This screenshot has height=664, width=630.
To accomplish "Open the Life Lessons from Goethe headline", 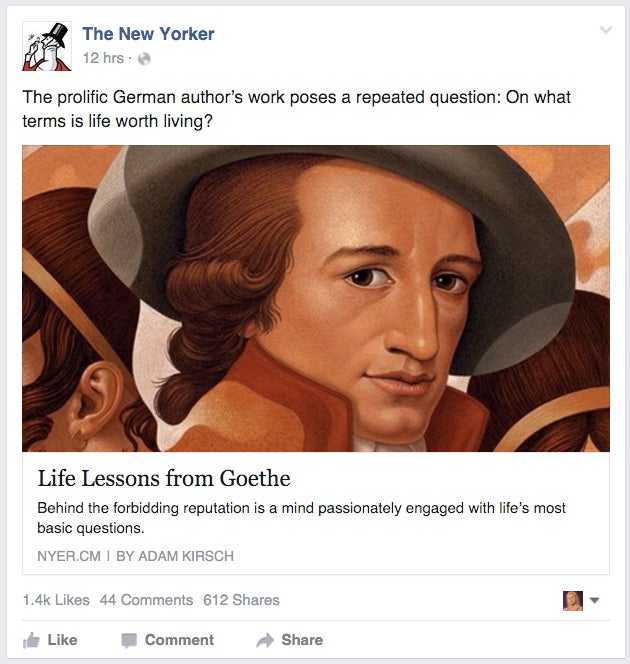I will tap(164, 478).
